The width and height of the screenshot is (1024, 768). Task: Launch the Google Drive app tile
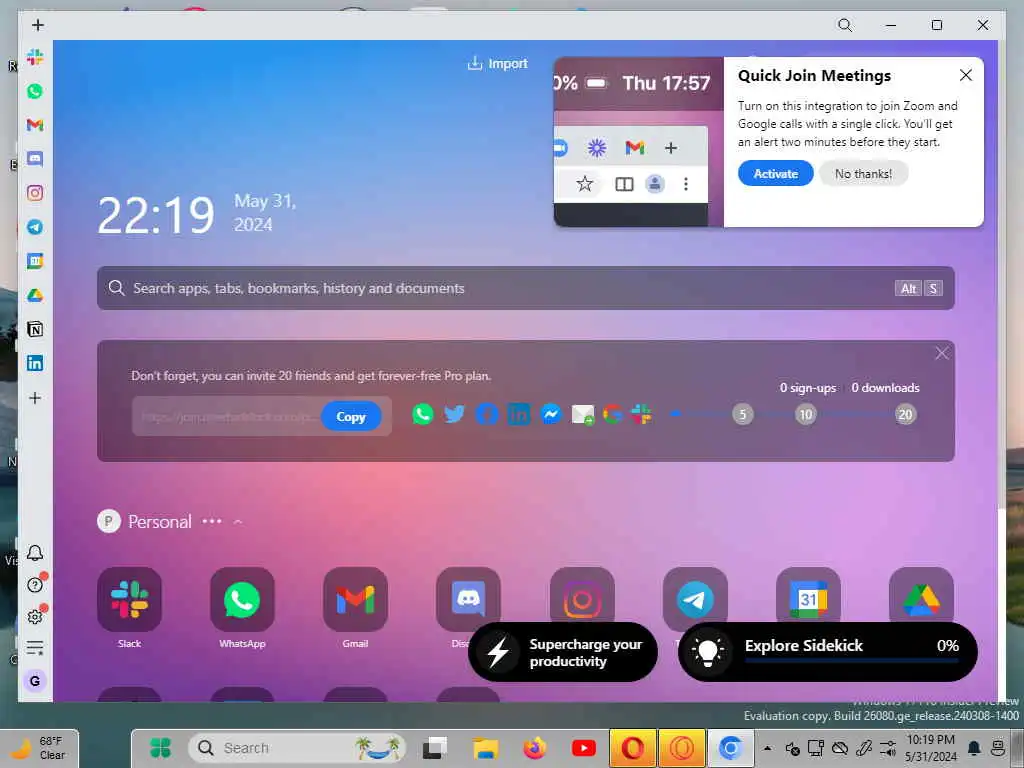click(921, 596)
